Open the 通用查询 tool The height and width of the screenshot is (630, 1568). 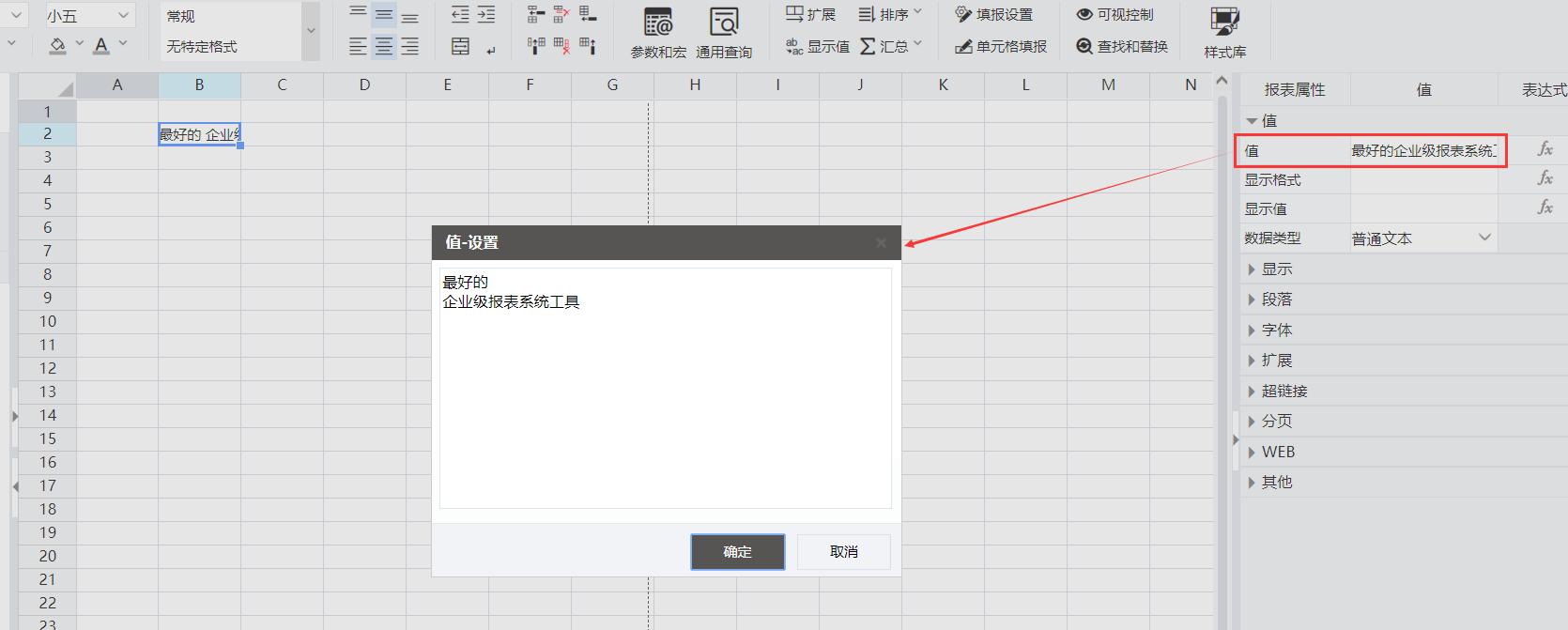point(723,32)
